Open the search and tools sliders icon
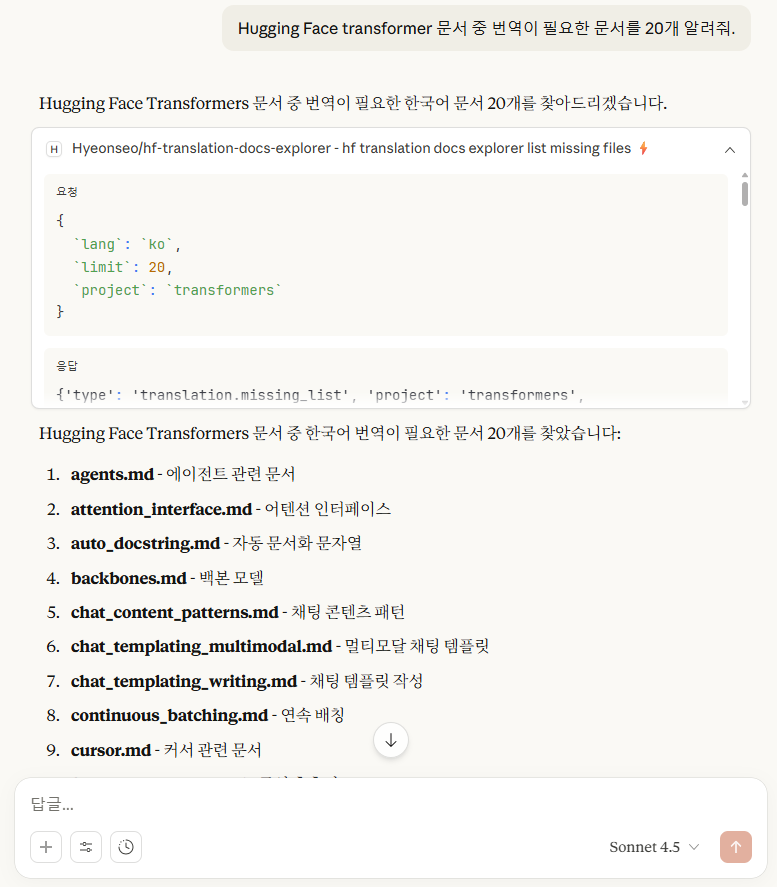777x887 pixels. click(86, 847)
